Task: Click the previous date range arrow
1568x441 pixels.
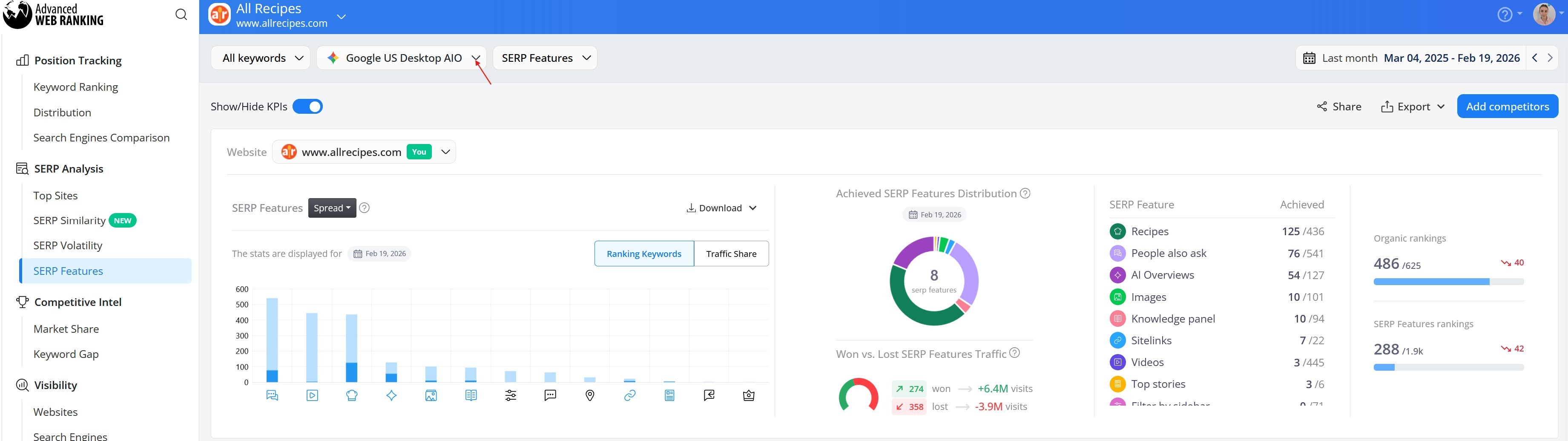Action: pos(1534,58)
